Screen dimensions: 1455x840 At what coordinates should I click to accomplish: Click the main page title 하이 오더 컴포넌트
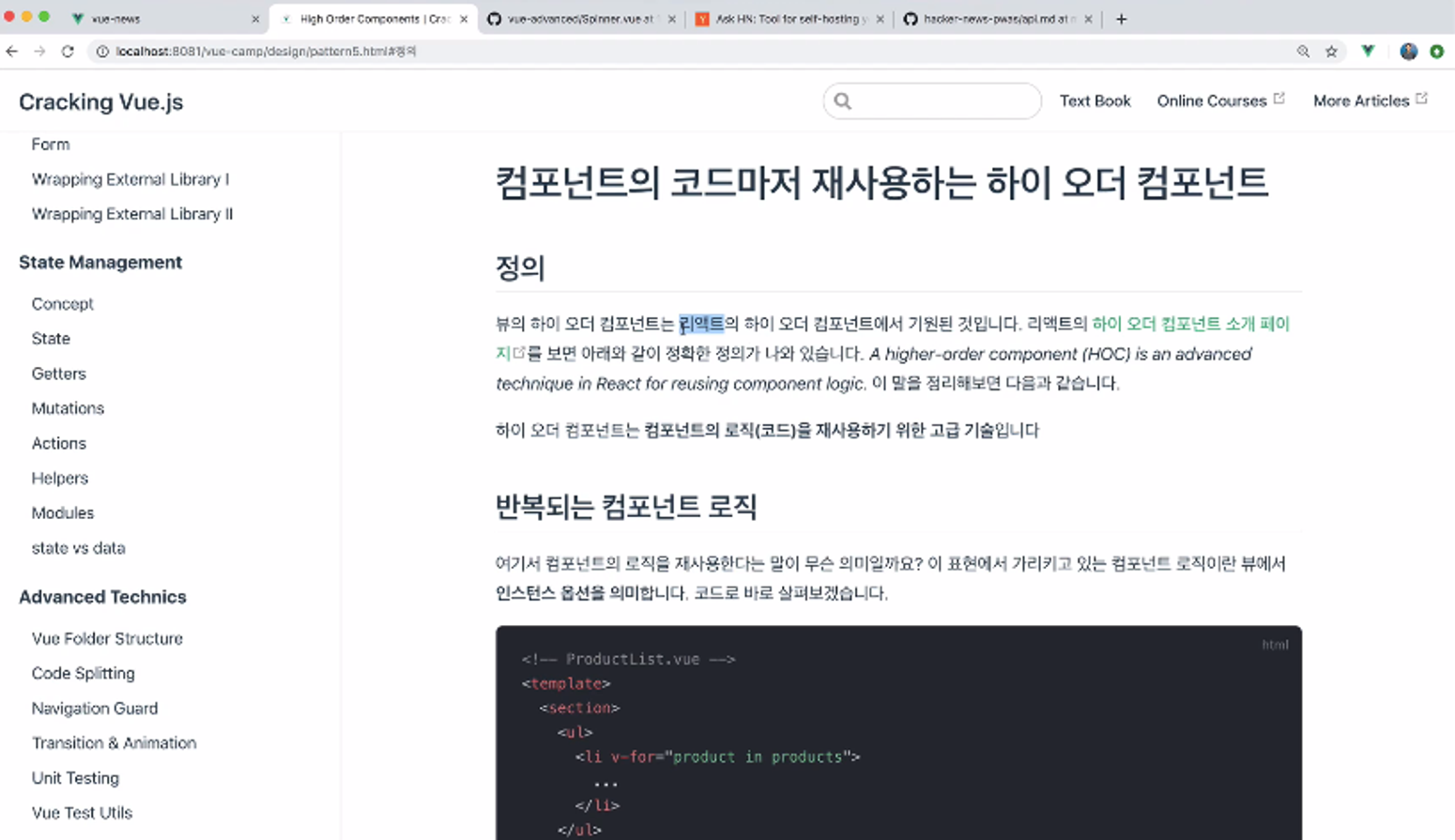coord(881,183)
